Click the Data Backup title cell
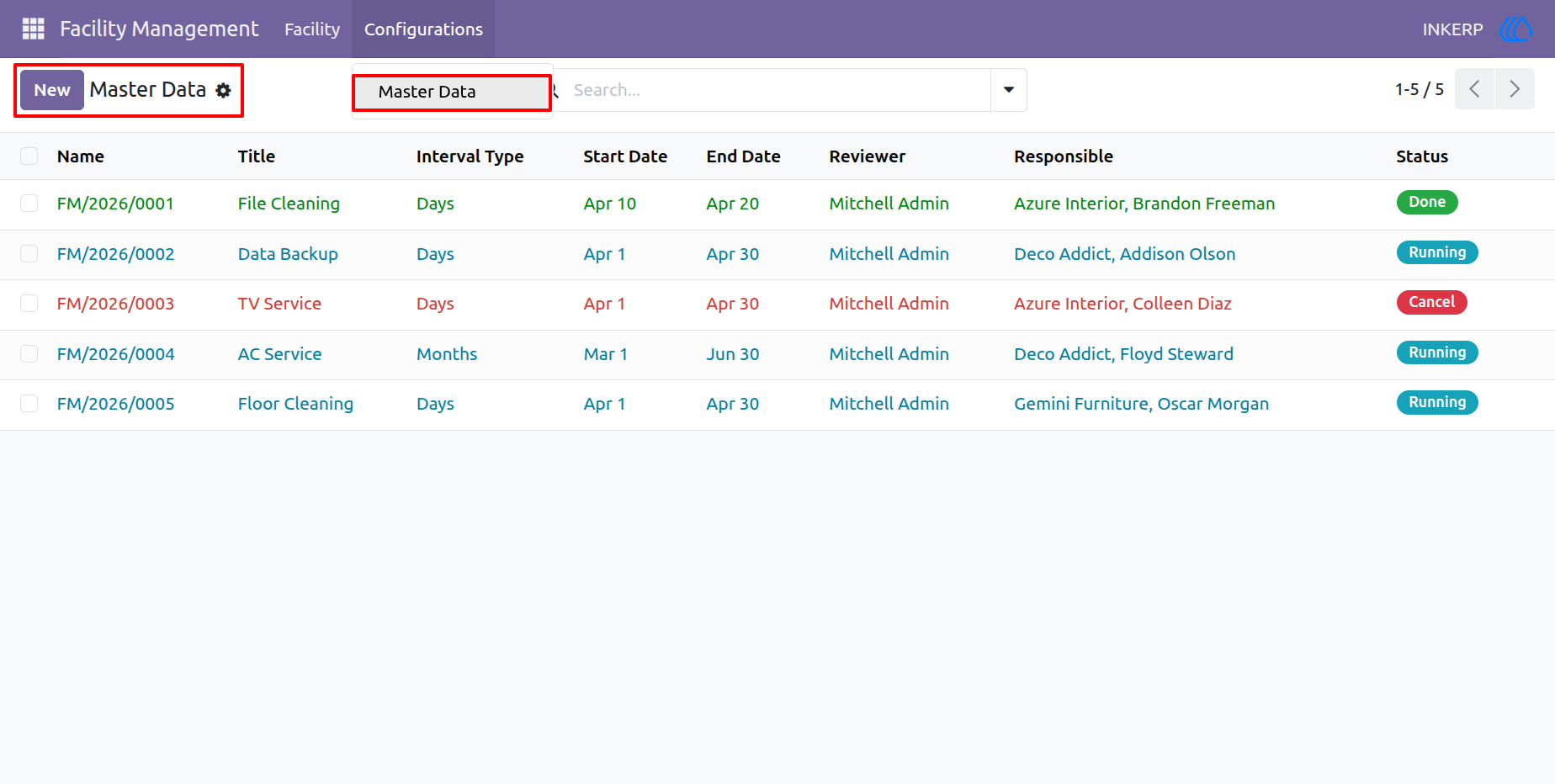Image resolution: width=1555 pixels, height=784 pixels. [x=288, y=254]
